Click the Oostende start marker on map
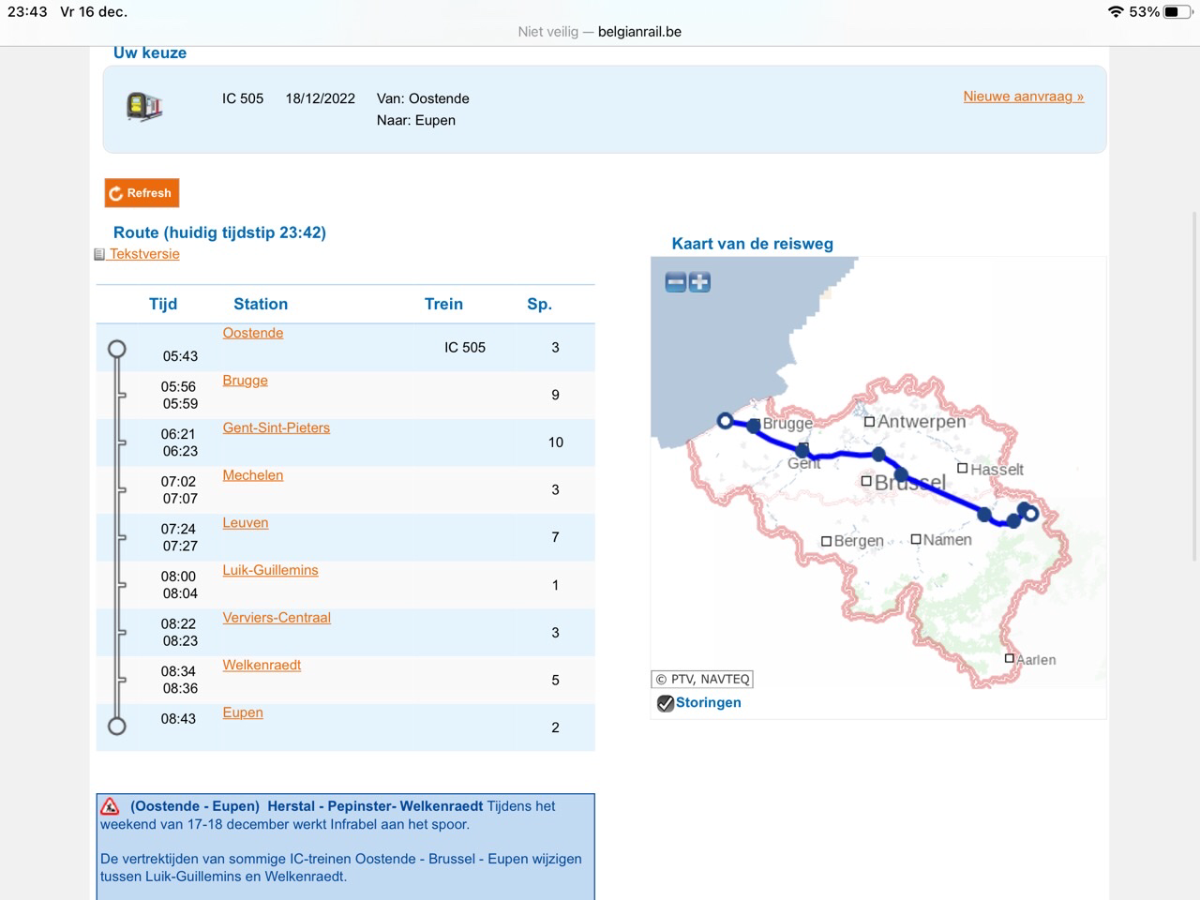1200x900 pixels. (726, 421)
